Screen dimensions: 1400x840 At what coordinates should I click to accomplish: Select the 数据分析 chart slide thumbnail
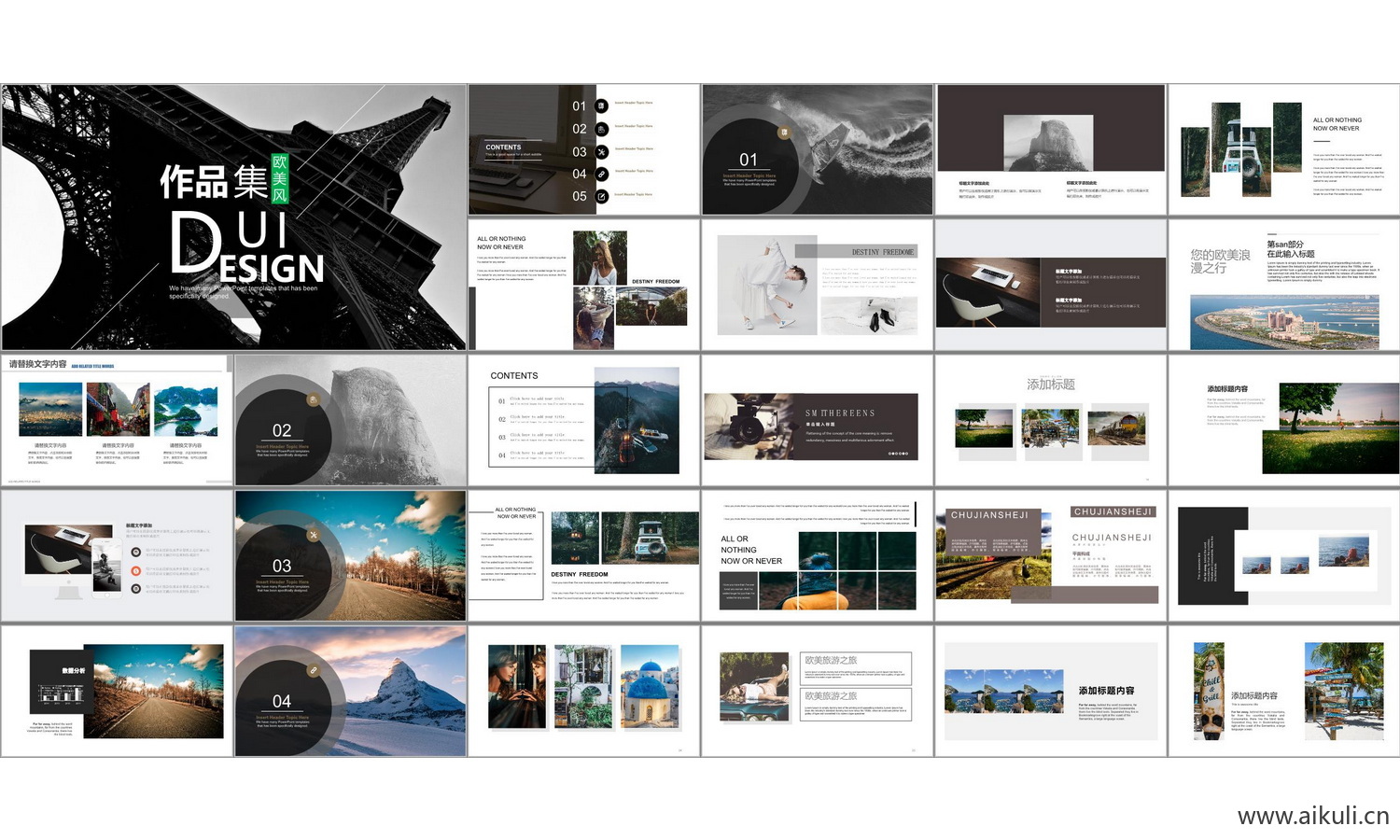117,691
